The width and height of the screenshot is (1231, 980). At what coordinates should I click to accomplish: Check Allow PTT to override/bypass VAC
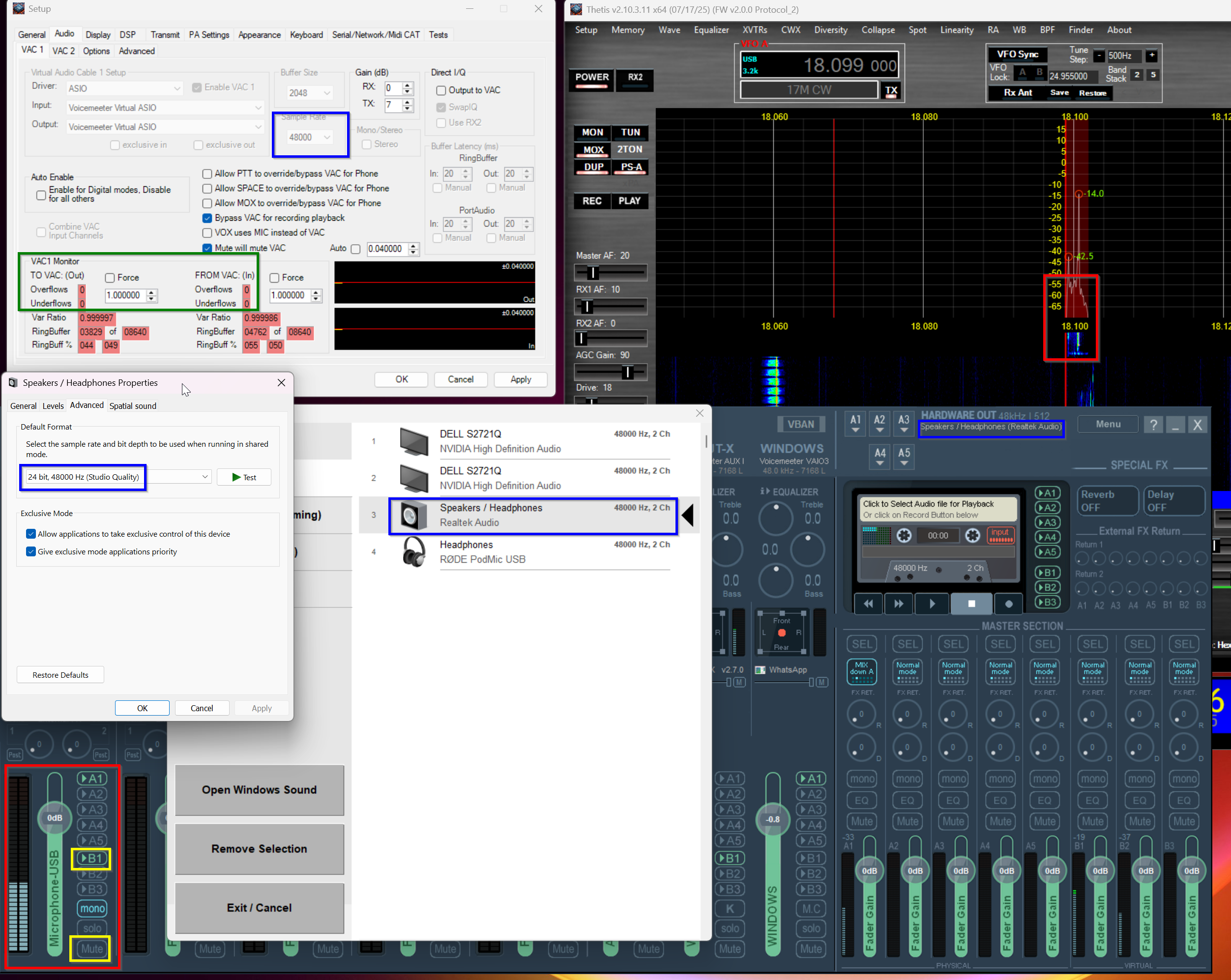pos(207,173)
